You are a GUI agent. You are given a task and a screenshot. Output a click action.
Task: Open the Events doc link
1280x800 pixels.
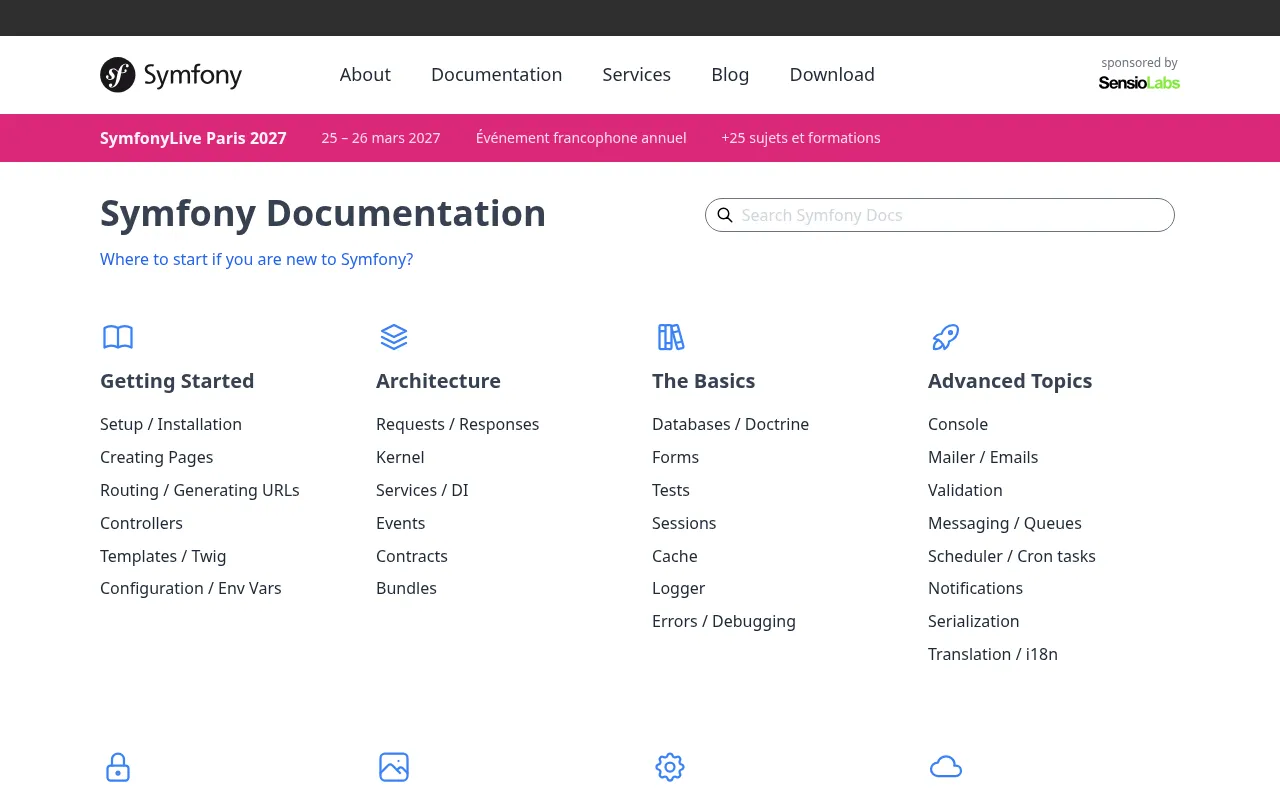(400, 523)
